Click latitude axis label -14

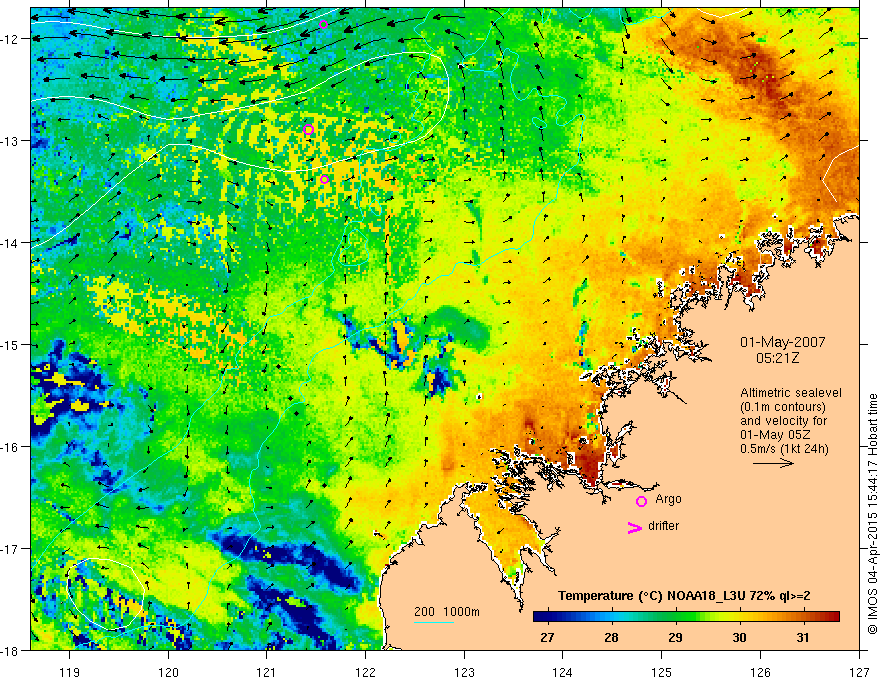point(10,243)
